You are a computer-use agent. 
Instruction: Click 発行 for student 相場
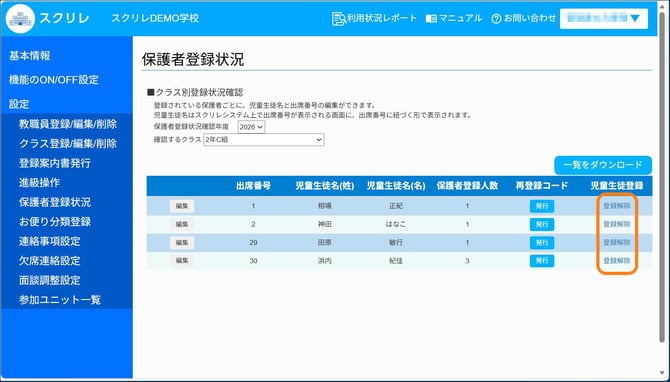point(542,206)
